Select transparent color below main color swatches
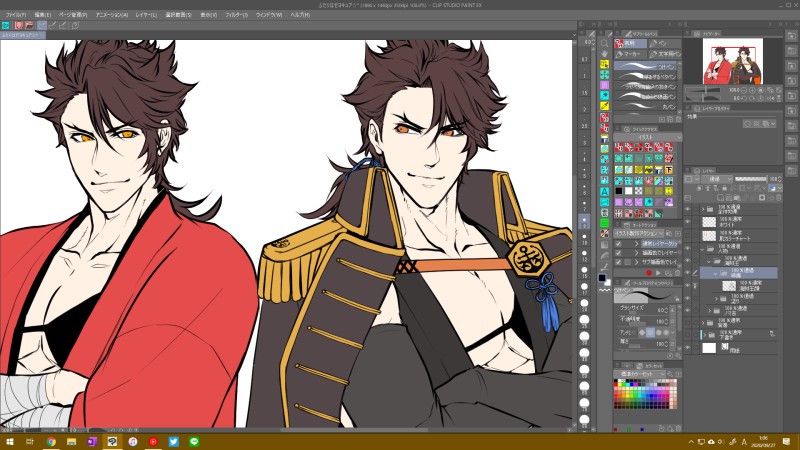This screenshot has height=450, width=800. 605,290
